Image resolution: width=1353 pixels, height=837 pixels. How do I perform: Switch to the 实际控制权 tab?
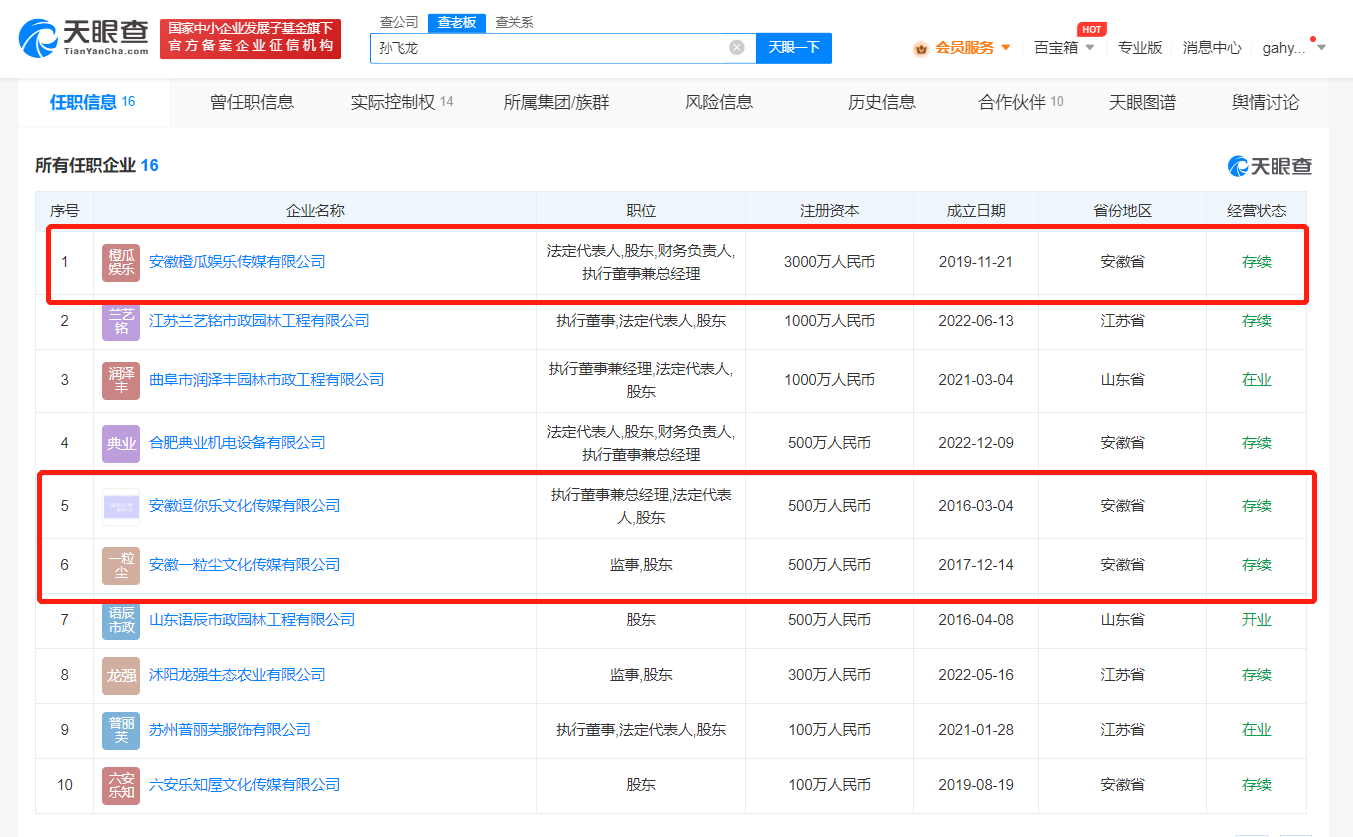(402, 102)
